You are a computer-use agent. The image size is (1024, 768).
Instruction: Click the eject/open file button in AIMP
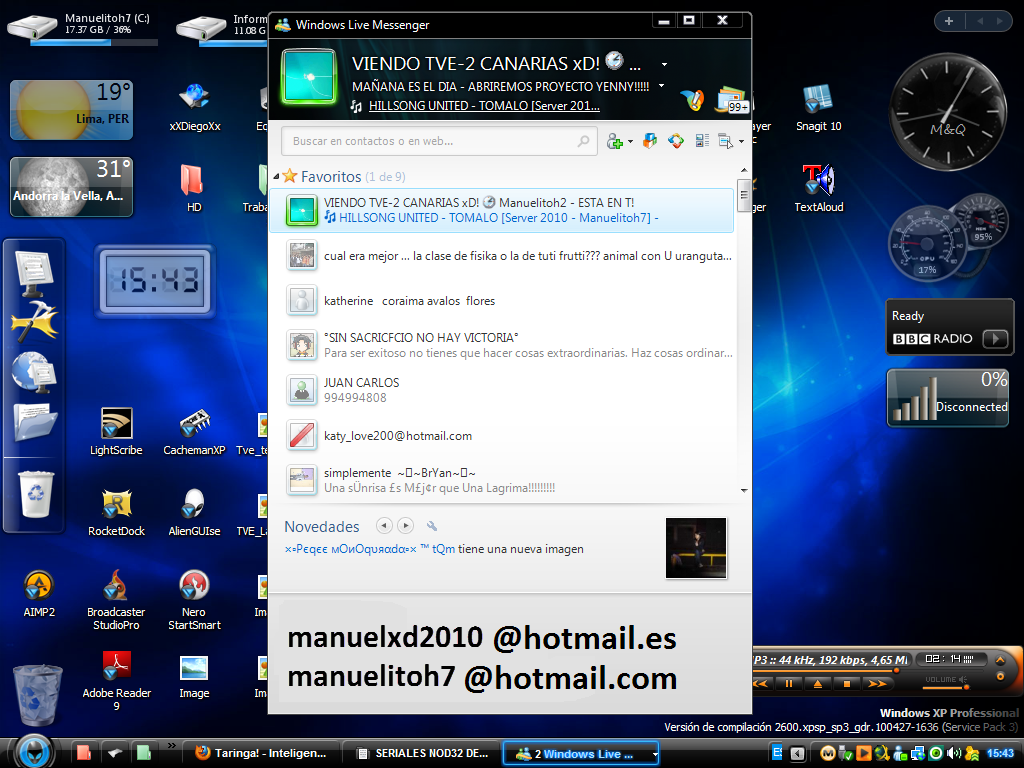point(817,684)
